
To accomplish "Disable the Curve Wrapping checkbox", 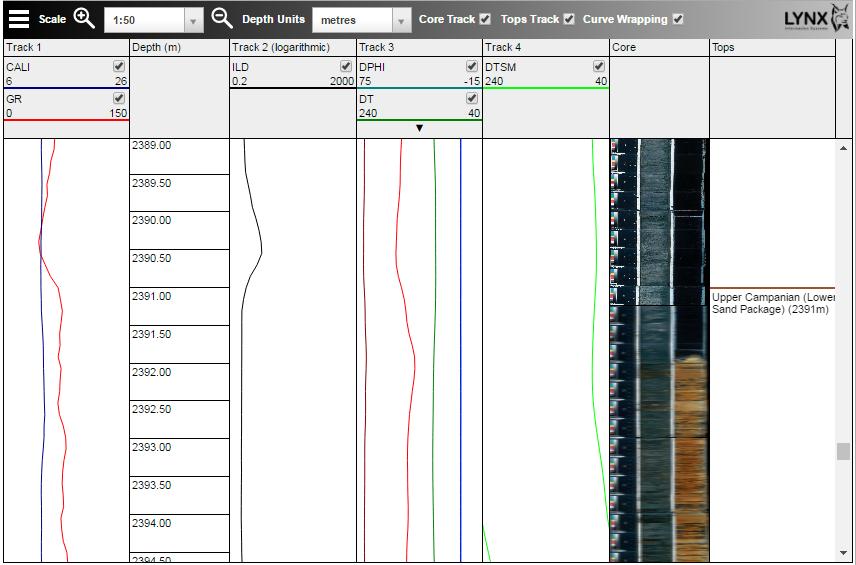I will click(x=678, y=19).
